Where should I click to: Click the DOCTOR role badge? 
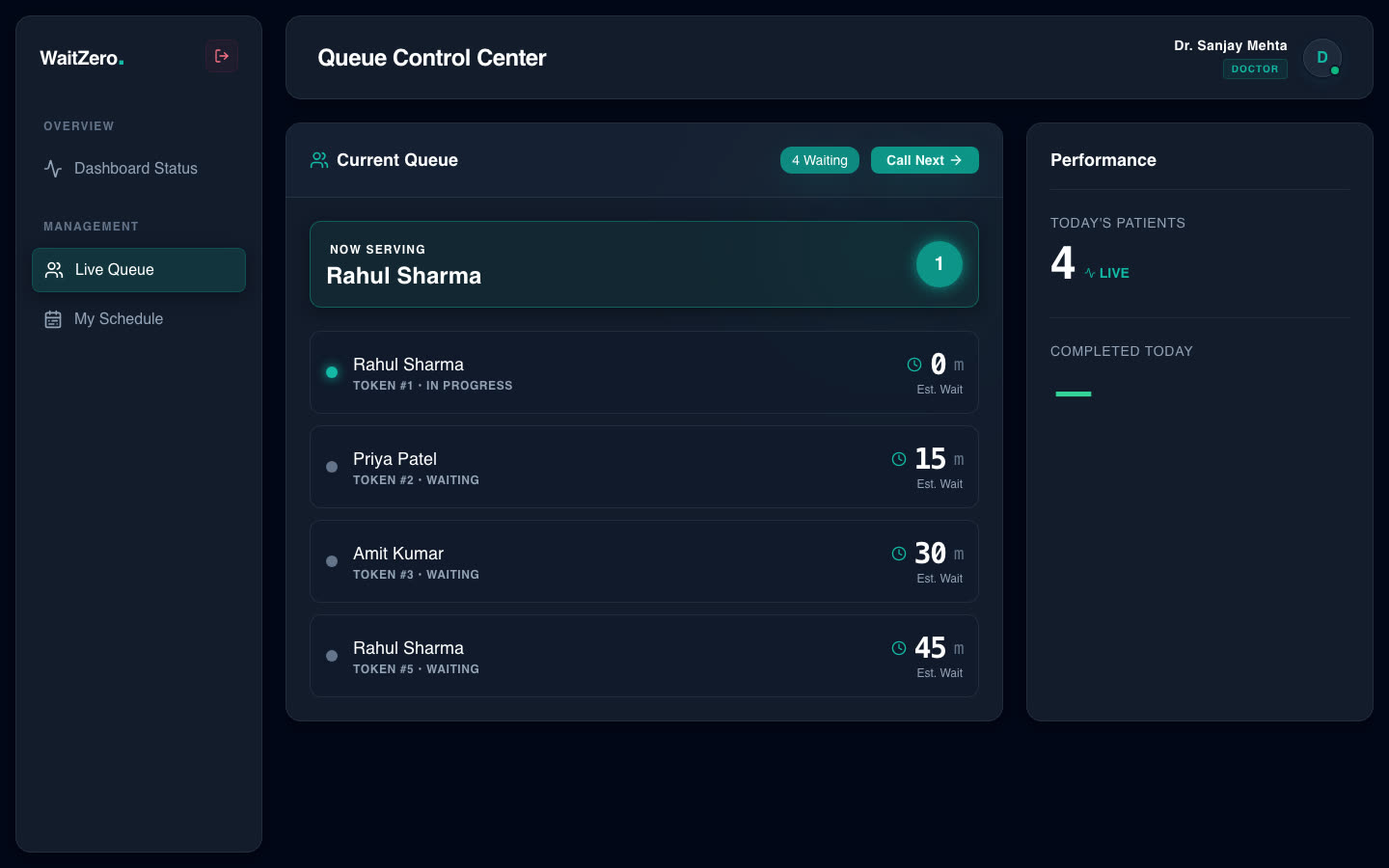(1255, 69)
